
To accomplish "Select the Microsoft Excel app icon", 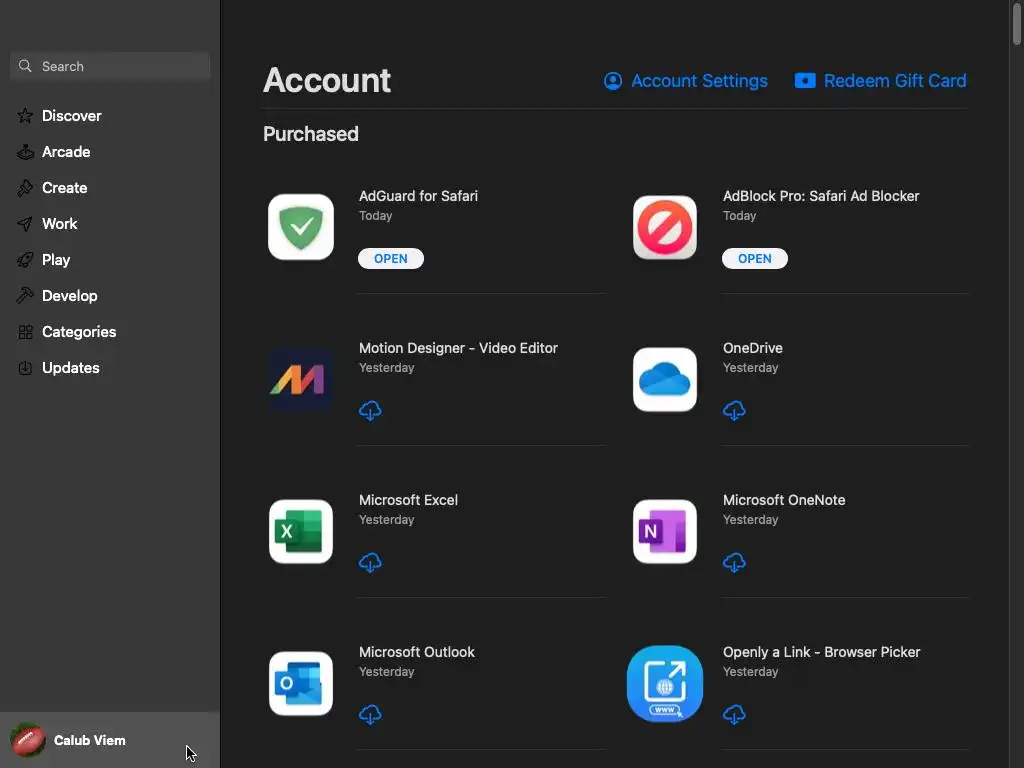I will click(301, 532).
